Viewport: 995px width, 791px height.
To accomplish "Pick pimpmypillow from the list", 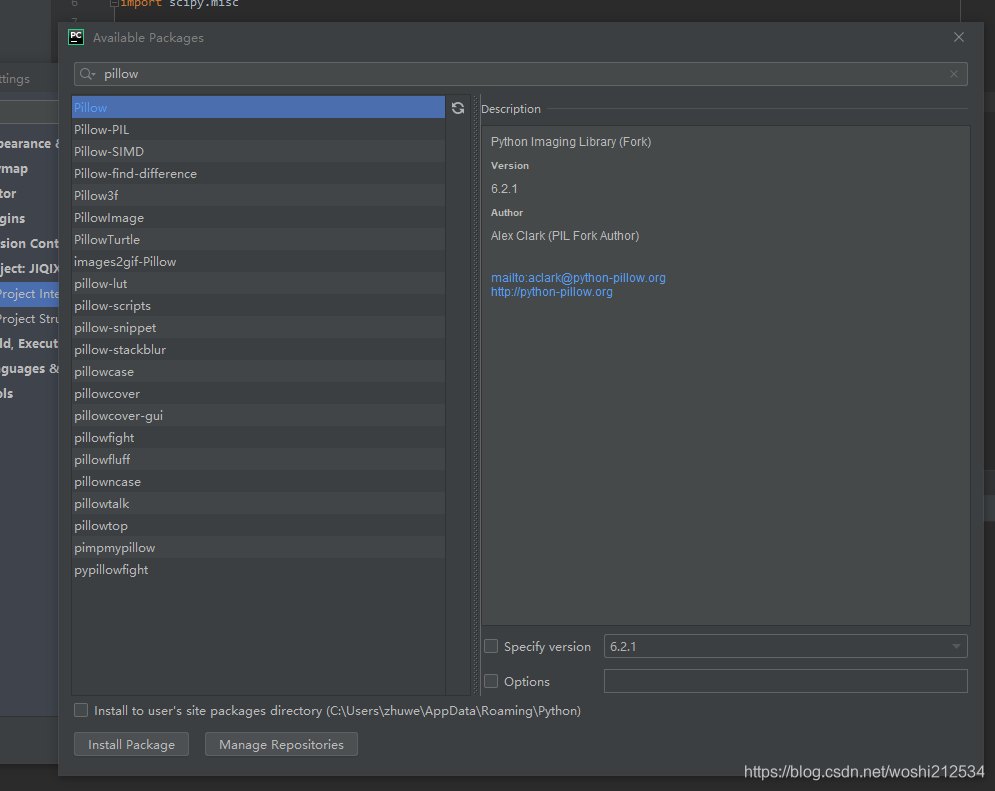I will [258, 547].
